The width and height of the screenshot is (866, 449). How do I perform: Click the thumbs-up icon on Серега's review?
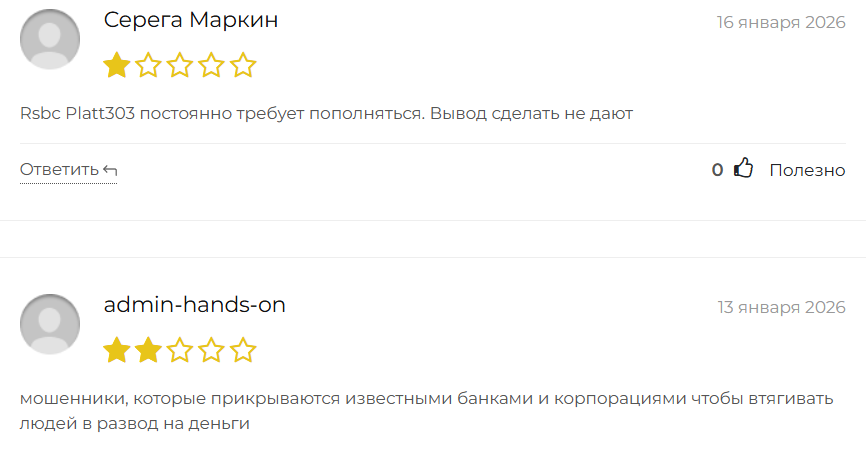pyautogui.click(x=743, y=169)
